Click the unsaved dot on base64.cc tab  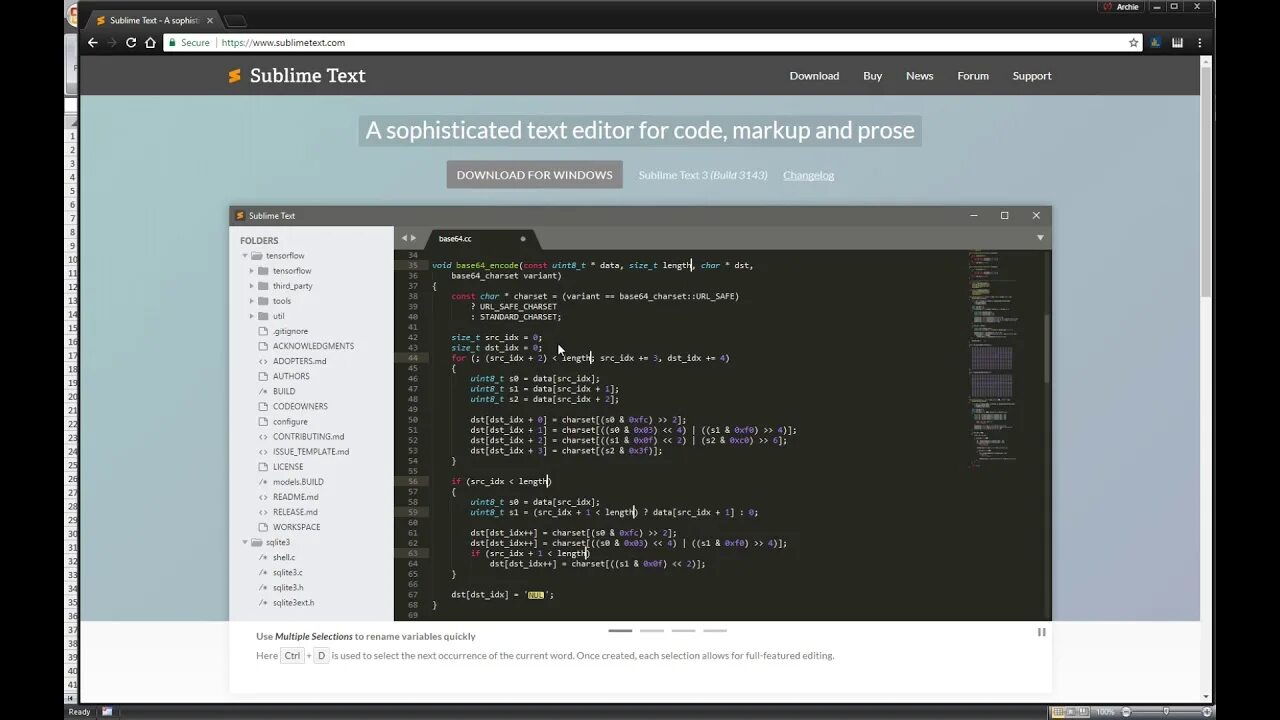[522, 239]
